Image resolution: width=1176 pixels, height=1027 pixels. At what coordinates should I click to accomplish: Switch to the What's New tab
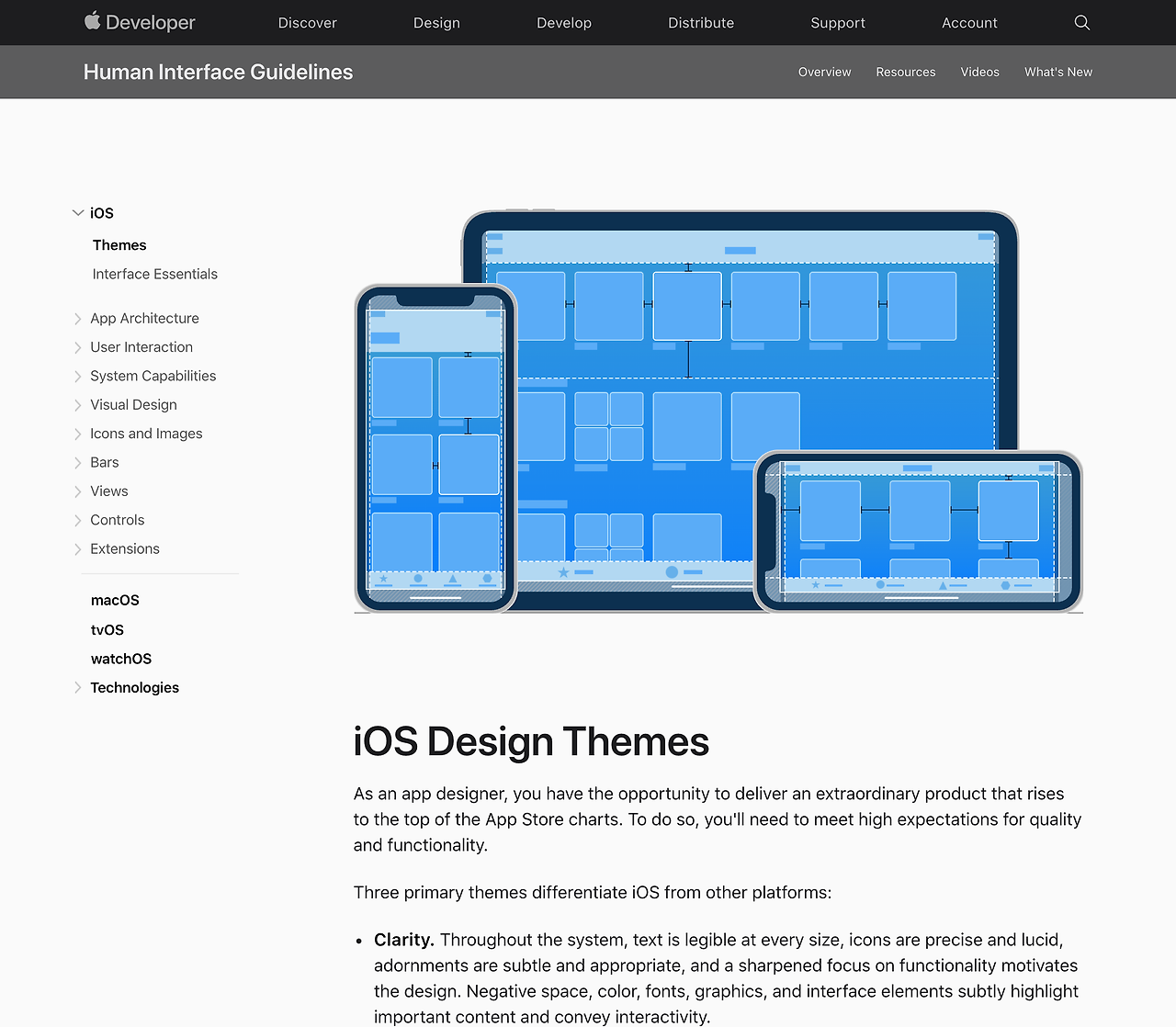1058,72
